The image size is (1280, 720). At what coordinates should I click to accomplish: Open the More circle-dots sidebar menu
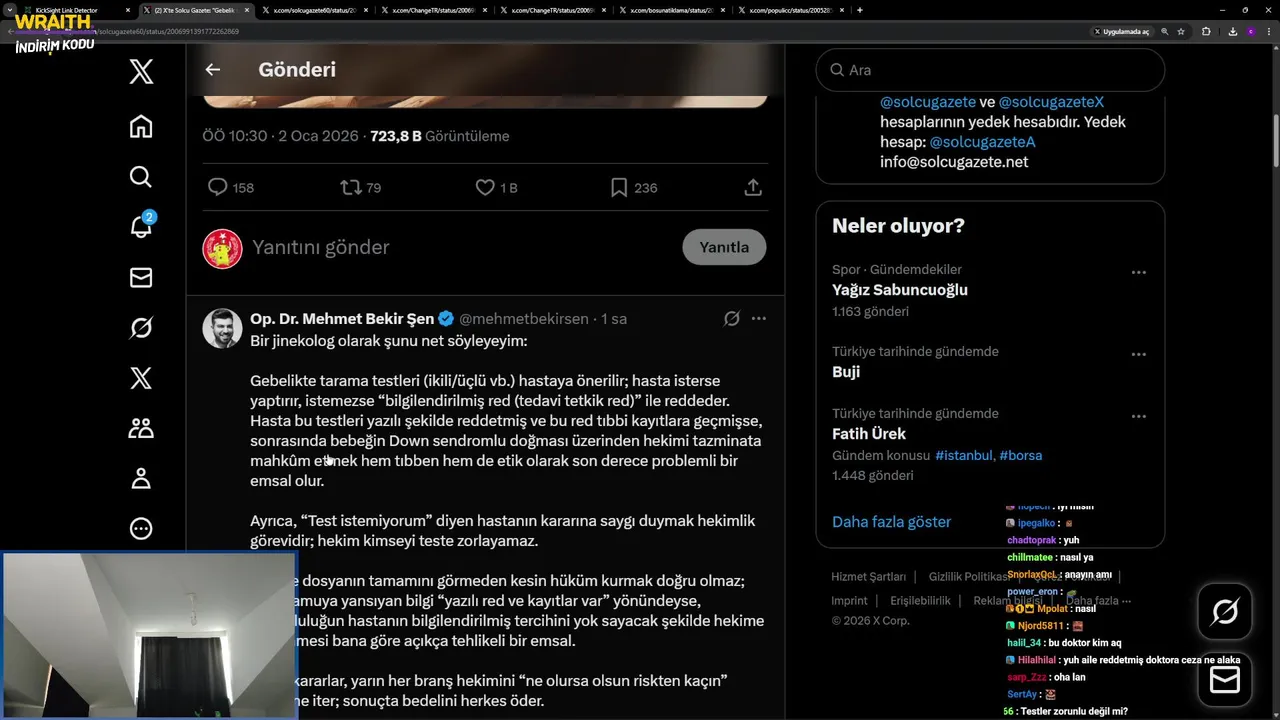click(141, 528)
